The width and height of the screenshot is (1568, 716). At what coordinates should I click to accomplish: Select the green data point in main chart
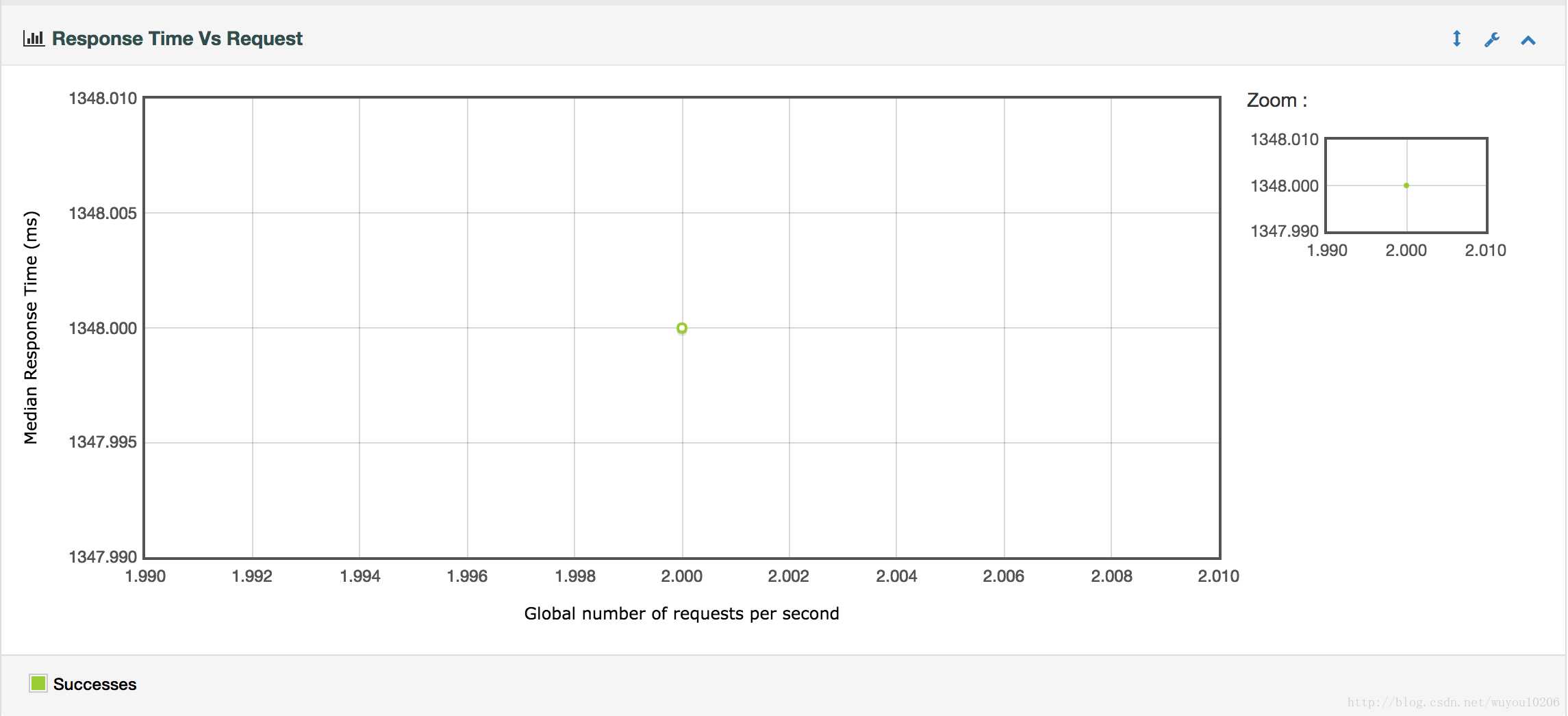pos(682,329)
